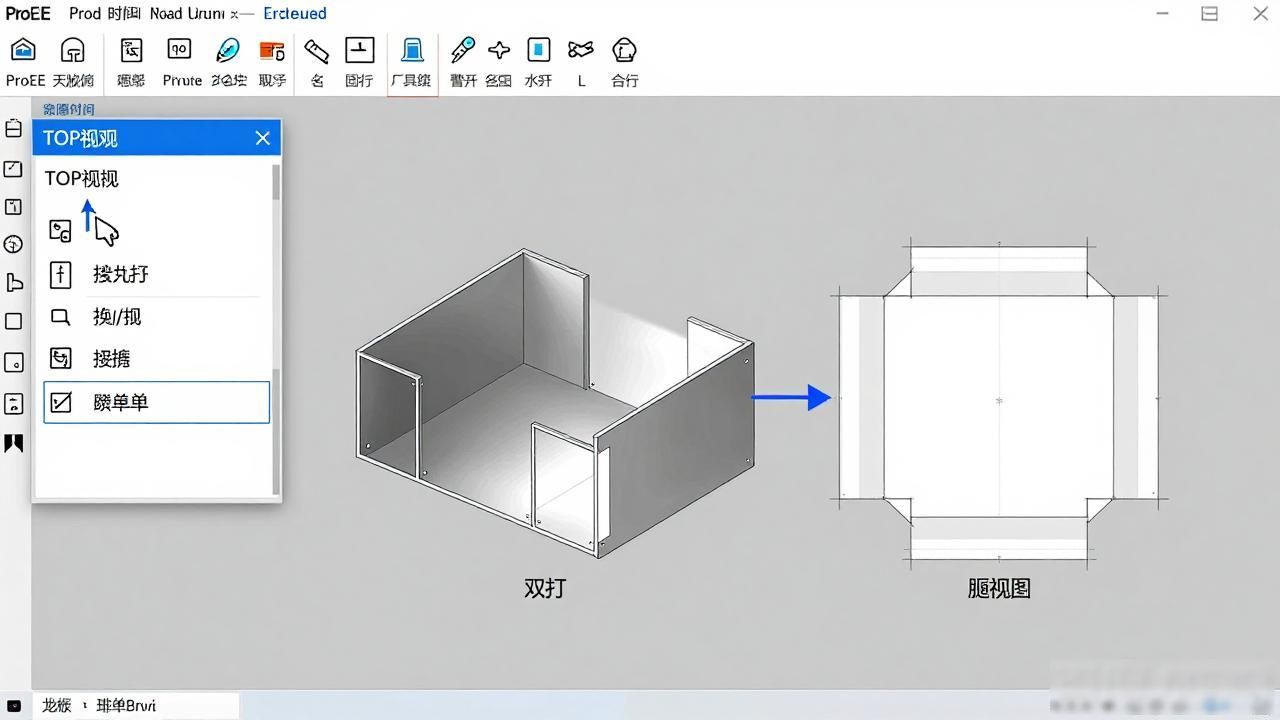Click the unfolded flat pattern drawing

tap(999, 404)
